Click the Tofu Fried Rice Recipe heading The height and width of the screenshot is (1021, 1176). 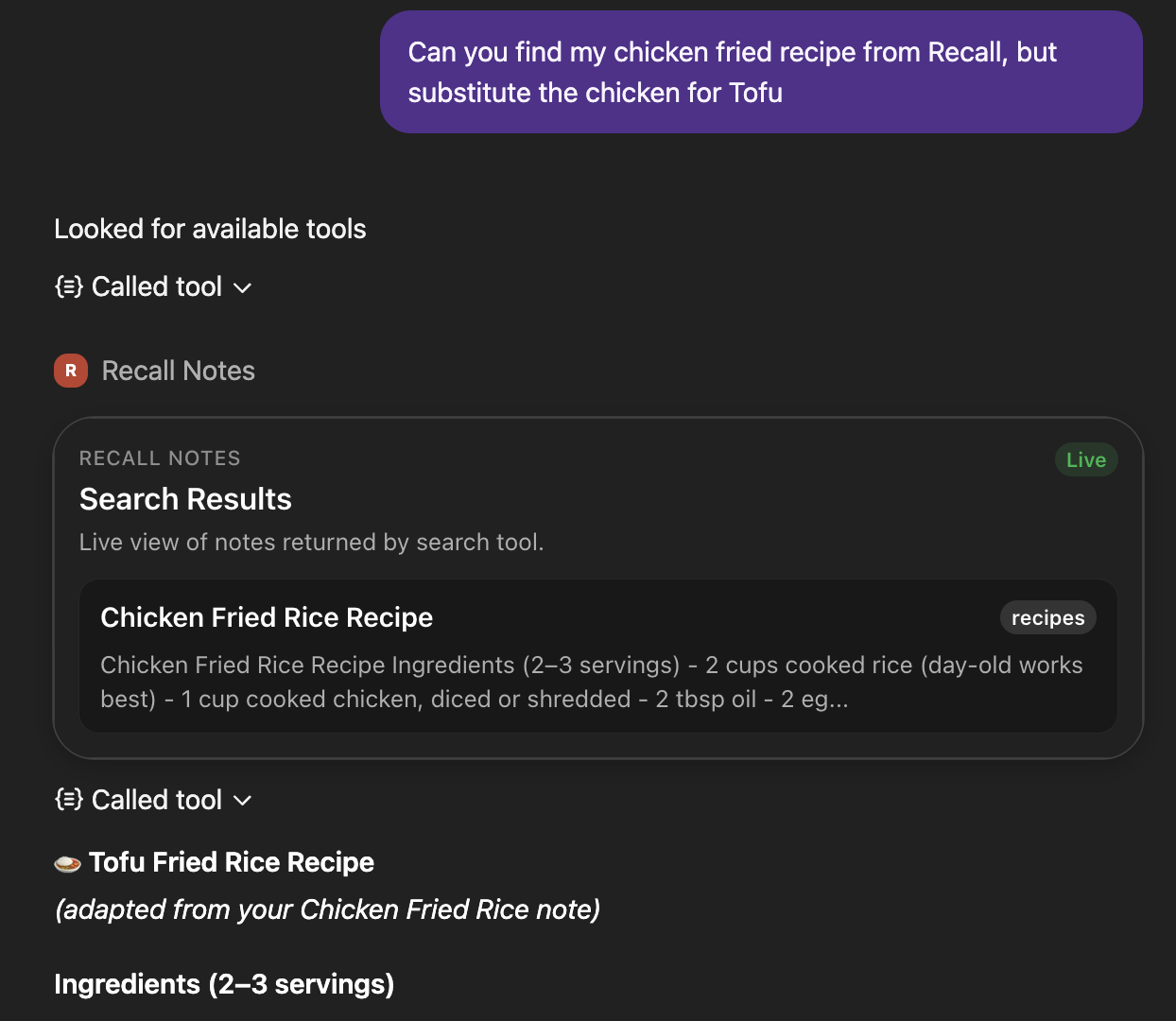click(x=232, y=861)
